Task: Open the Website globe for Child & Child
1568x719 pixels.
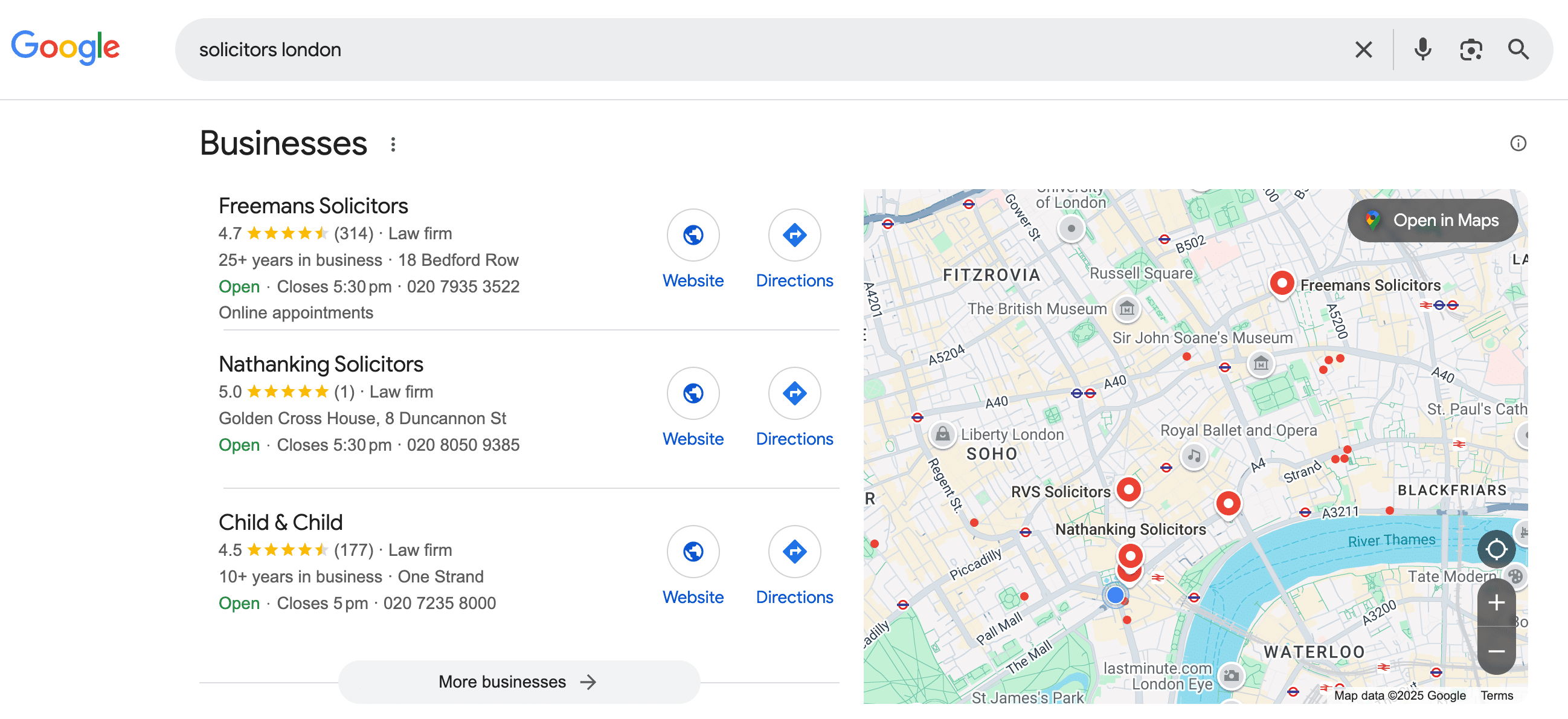Action: (x=693, y=552)
